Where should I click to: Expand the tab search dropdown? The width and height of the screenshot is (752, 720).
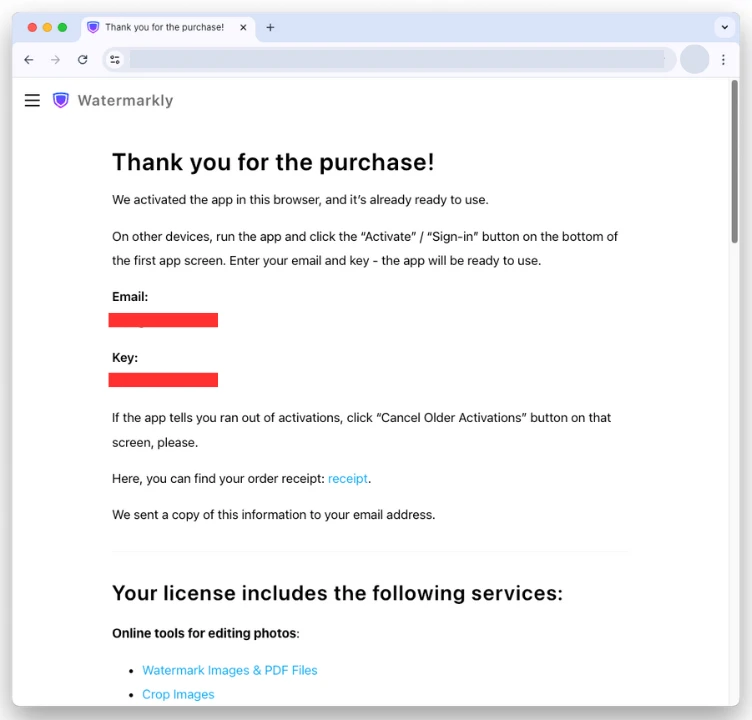tap(725, 28)
